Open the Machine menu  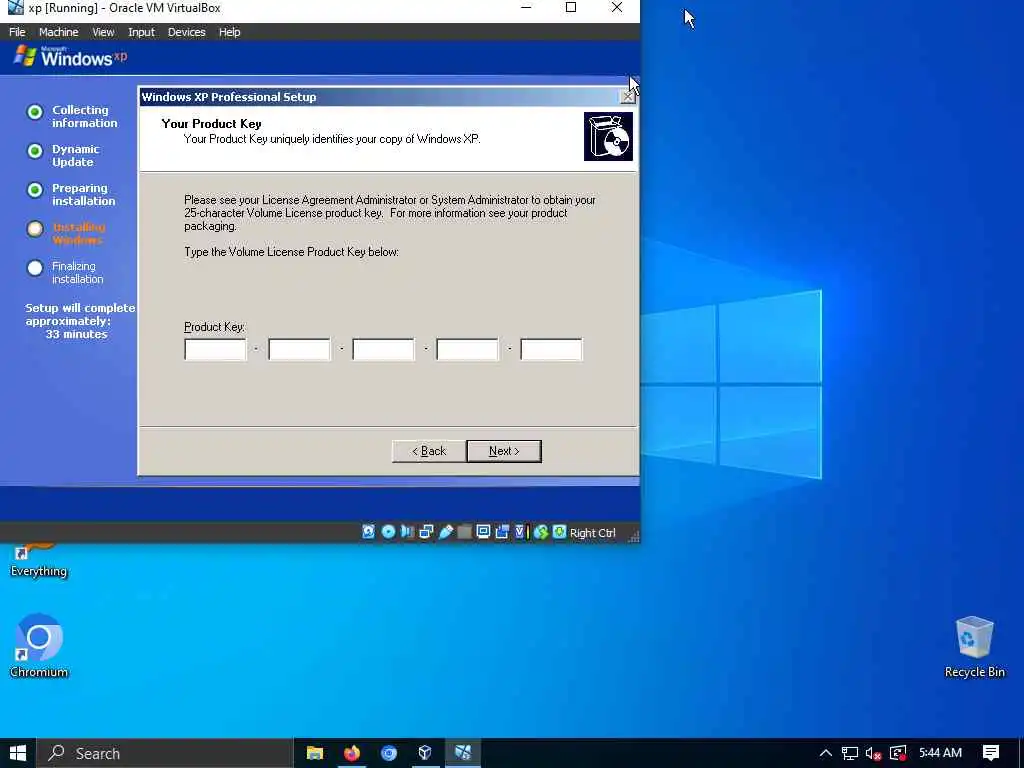tap(58, 32)
